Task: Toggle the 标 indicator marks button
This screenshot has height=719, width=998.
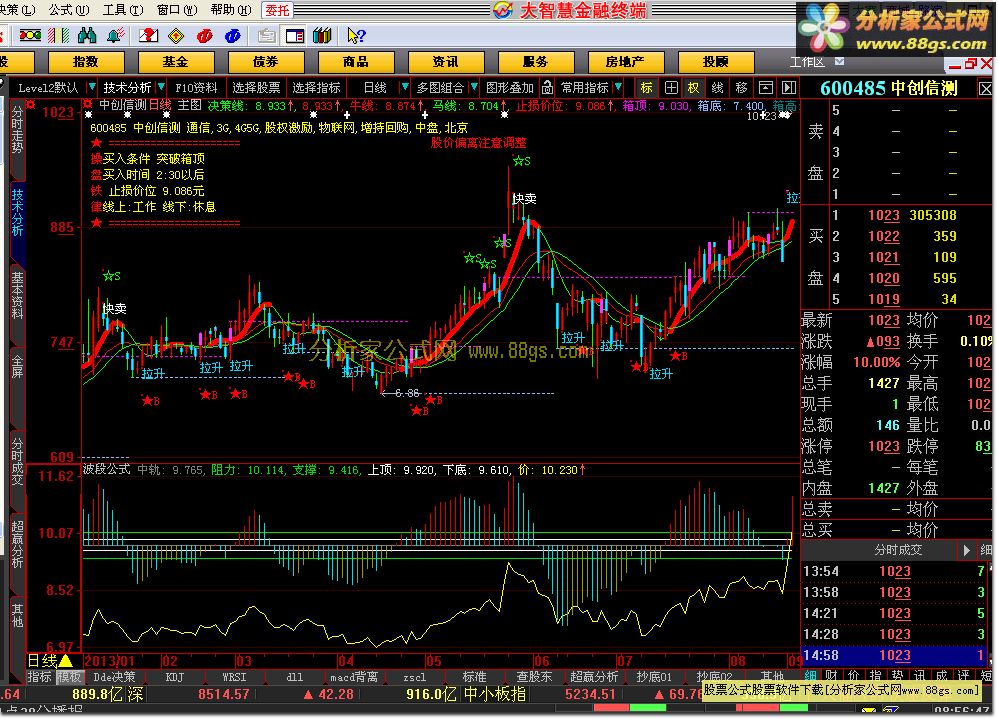Action: [x=647, y=88]
